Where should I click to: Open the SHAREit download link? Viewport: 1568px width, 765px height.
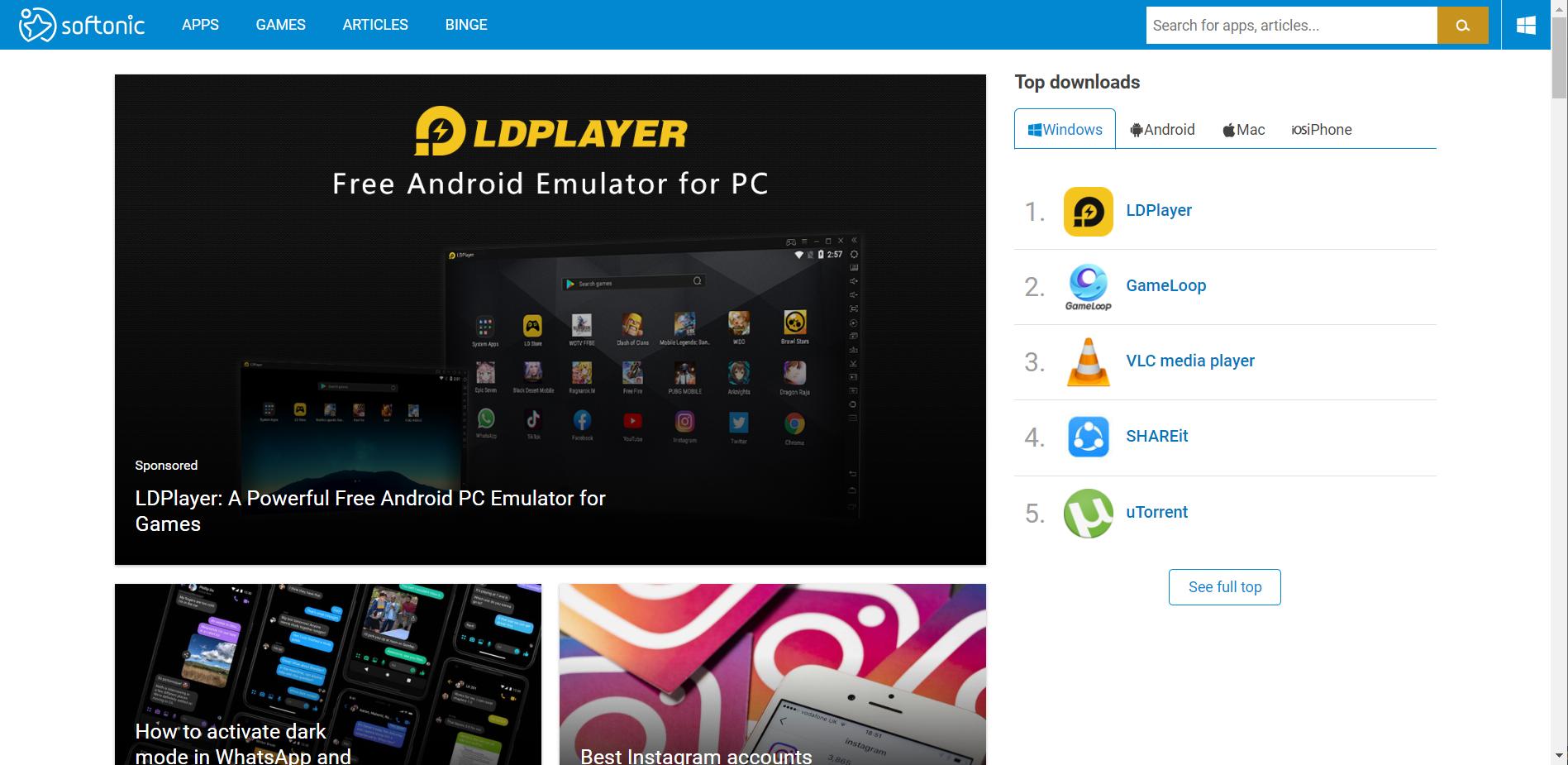pos(1156,436)
